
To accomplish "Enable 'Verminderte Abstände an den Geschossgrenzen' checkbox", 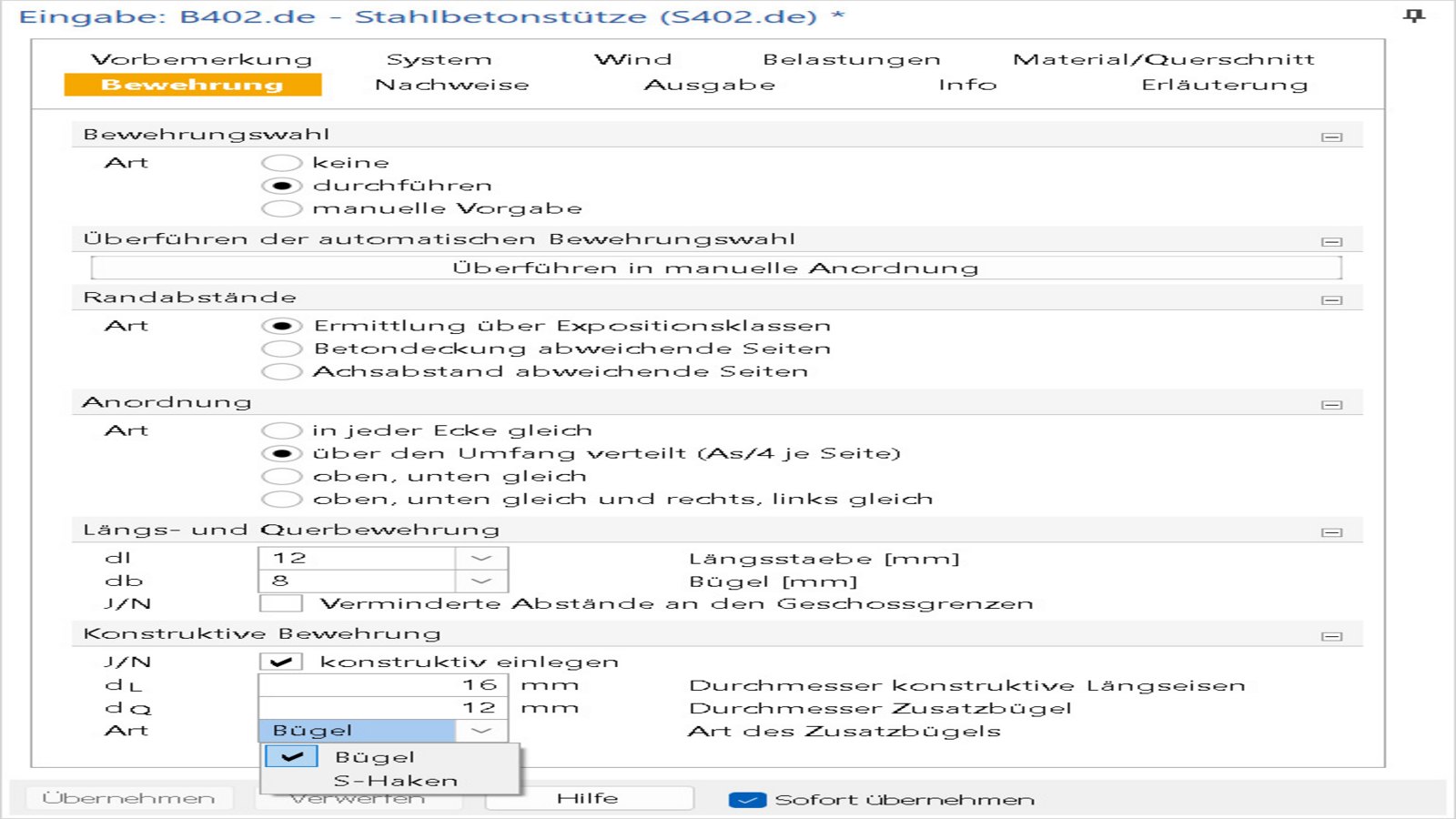I will [x=281, y=603].
